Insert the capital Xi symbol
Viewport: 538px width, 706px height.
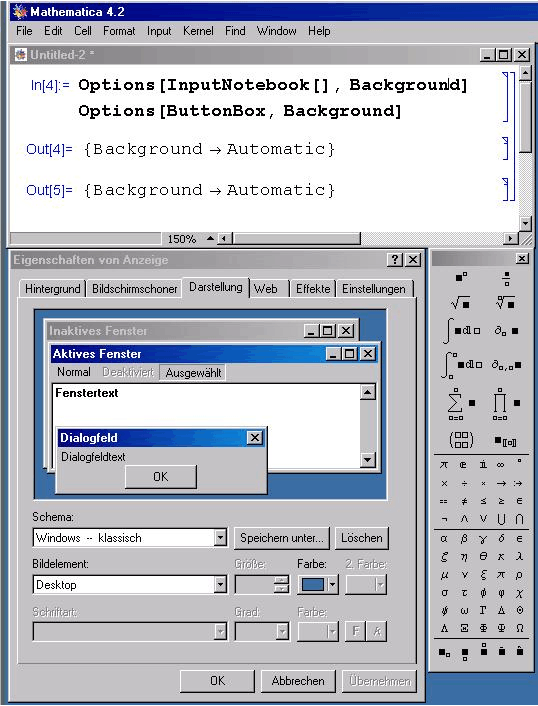[x=464, y=628]
